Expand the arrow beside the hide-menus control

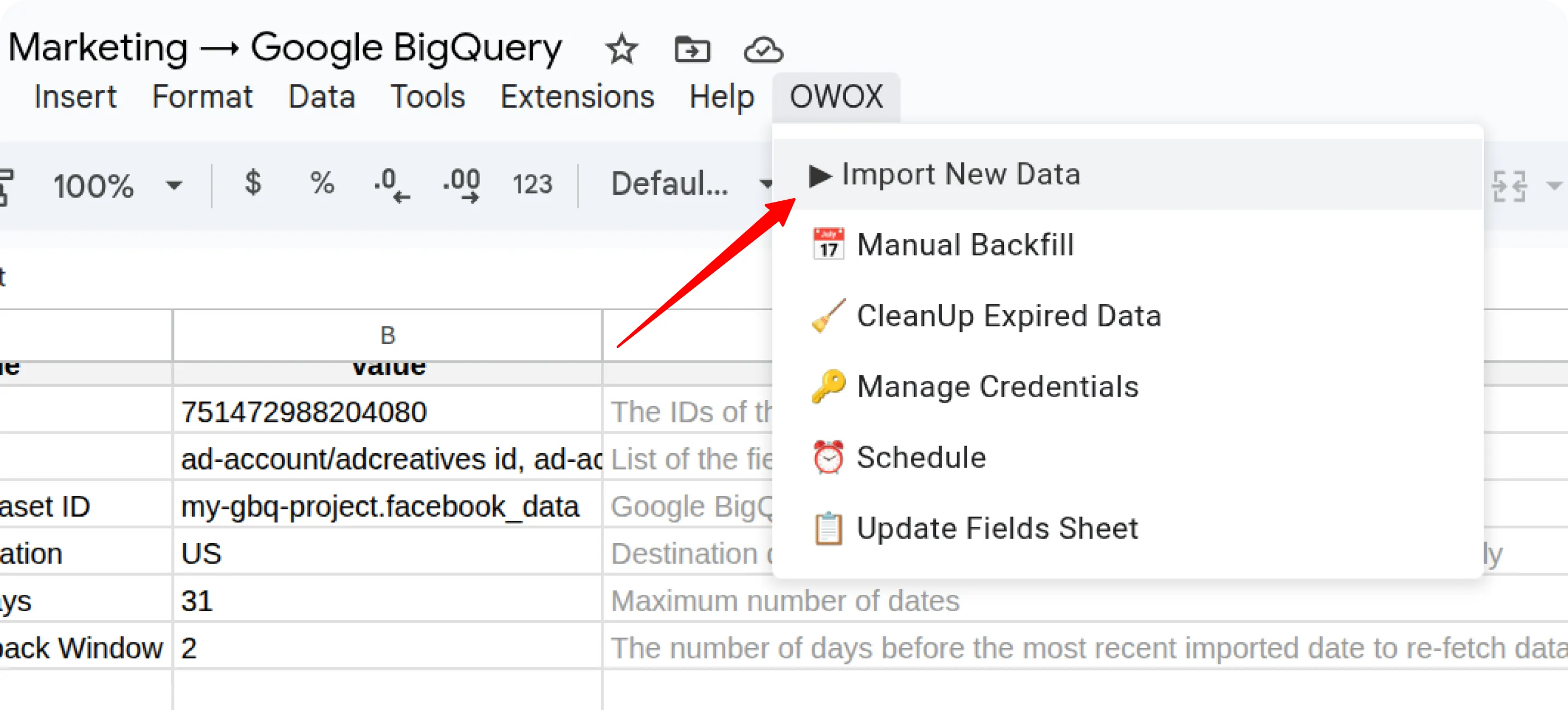pos(1556,185)
